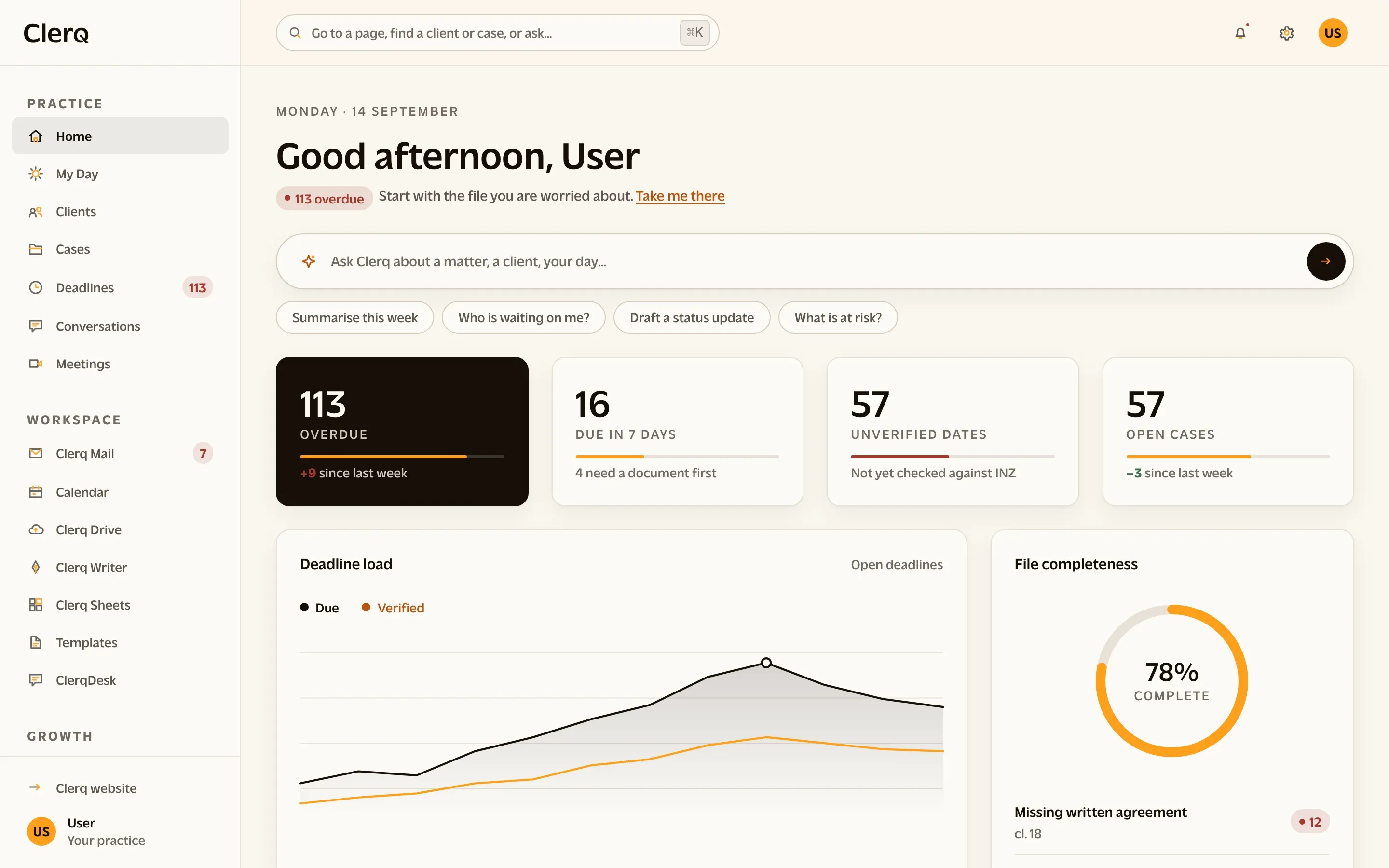This screenshot has height=868, width=1389.
Task: Open Calendar from the sidebar
Action: tap(120, 492)
